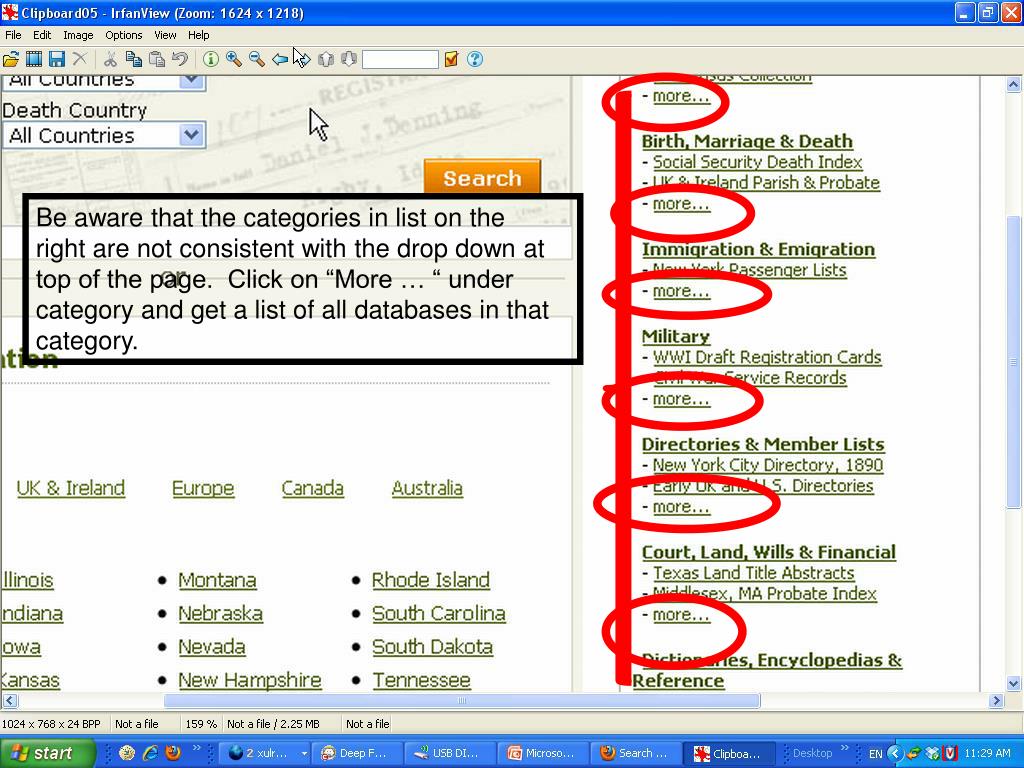The height and width of the screenshot is (768, 1024).
Task: Open the View menu
Action: tap(165, 35)
